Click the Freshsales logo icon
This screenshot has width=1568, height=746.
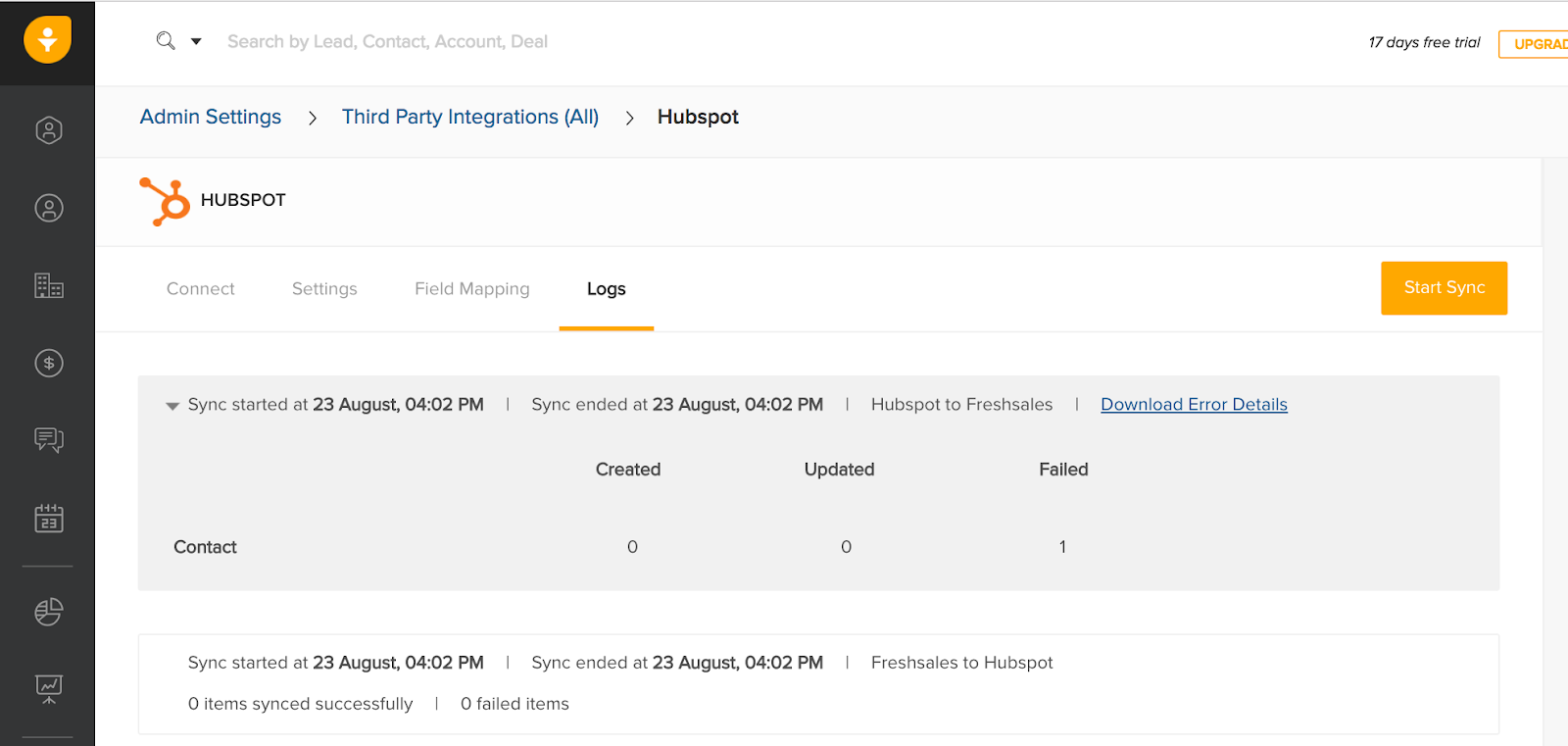tap(47, 41)
